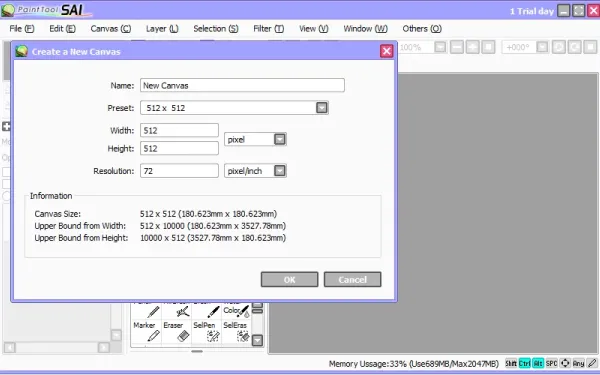Open the Filter menu
This screenshot has height=375, width=600.
tap(269, 29)
